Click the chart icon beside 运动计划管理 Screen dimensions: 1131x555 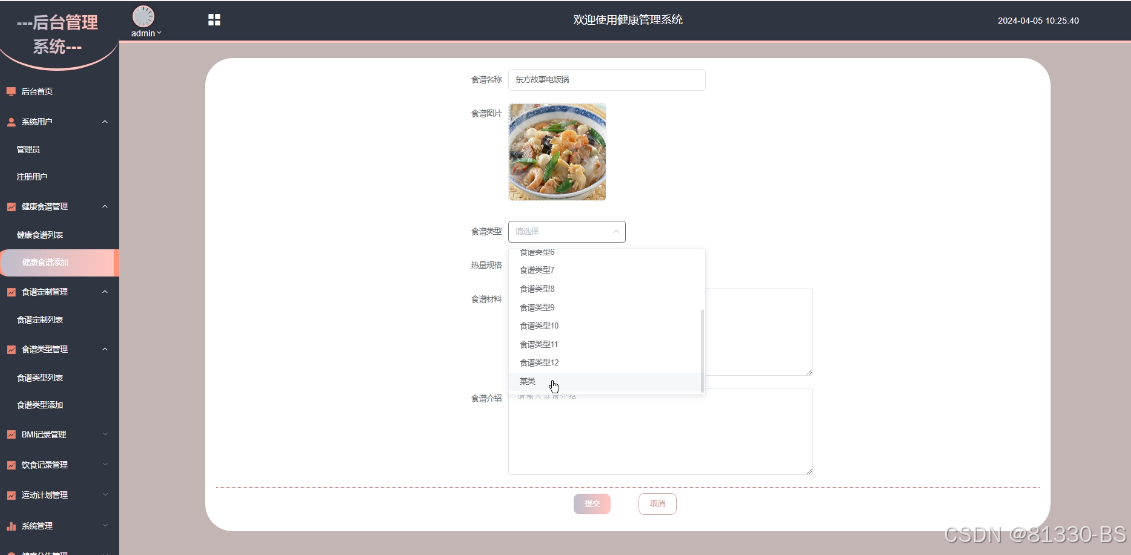[11, 495]
